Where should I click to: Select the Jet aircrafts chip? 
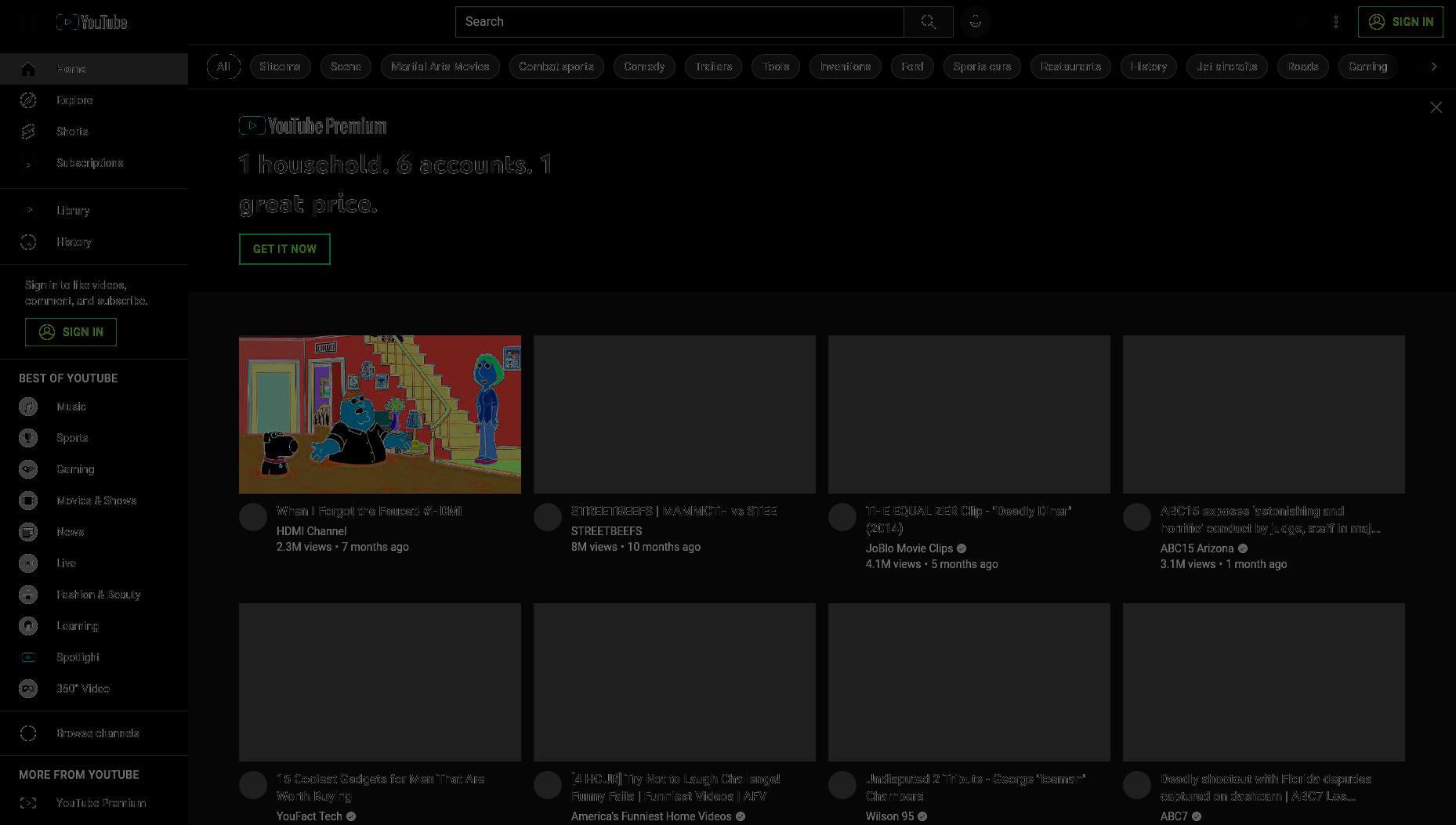(1226, 67)
